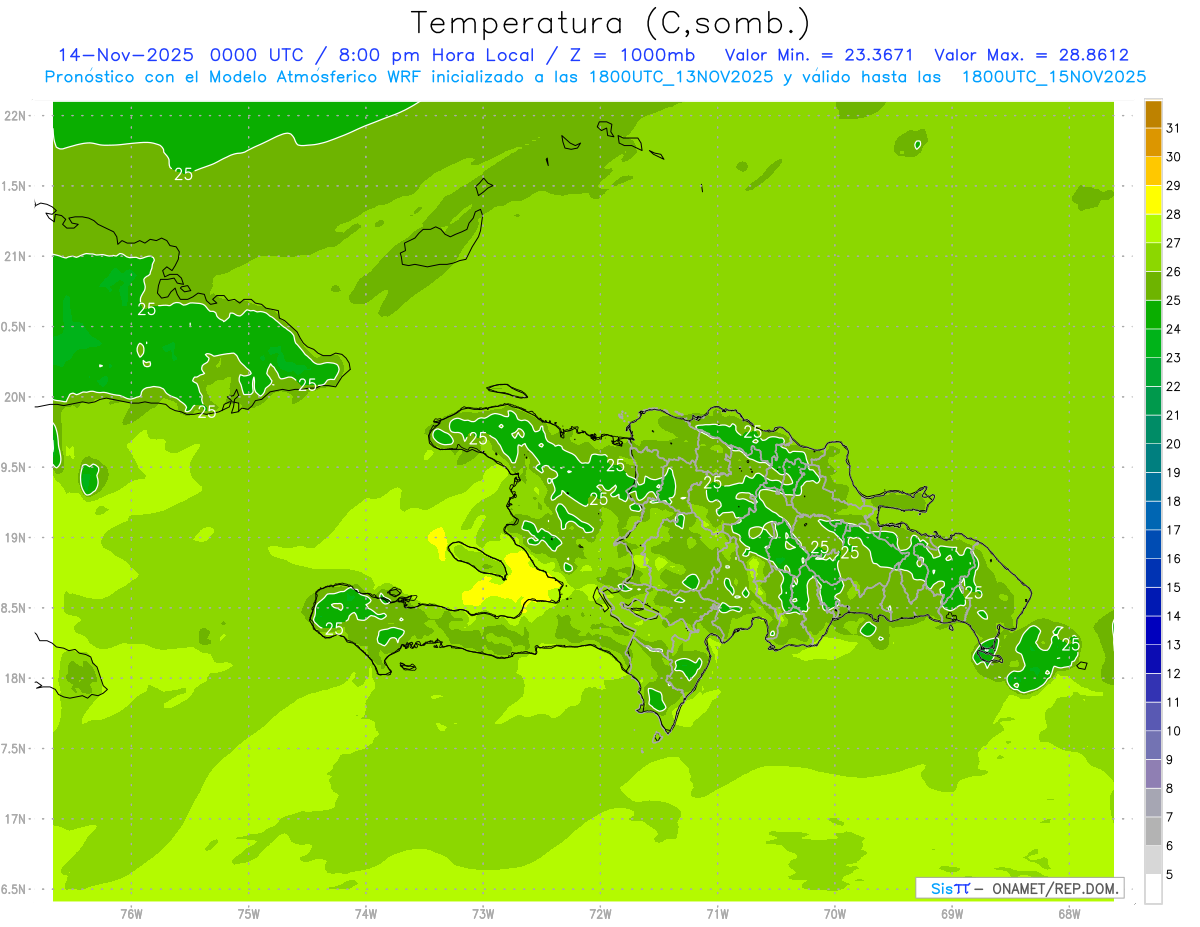Screen dimensions: 1200x927
Task: Click the 'Valor Min. = 23.3671' text
Action: (819, 55)
